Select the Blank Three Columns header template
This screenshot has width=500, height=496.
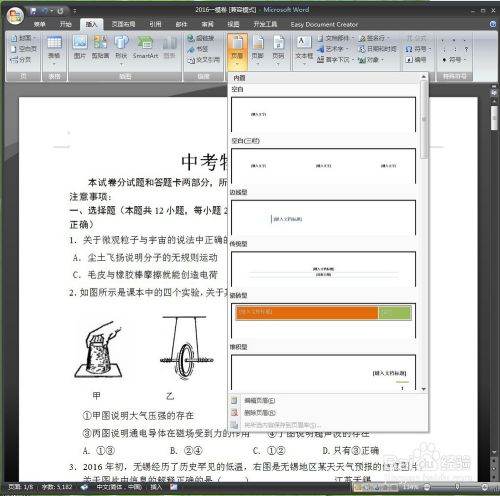click(x=323, y=166)
